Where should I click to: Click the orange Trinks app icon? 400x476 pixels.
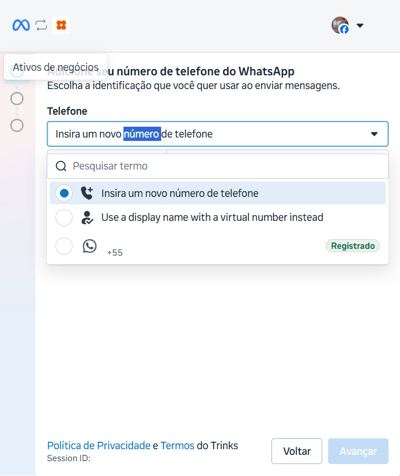click(61, 25)
